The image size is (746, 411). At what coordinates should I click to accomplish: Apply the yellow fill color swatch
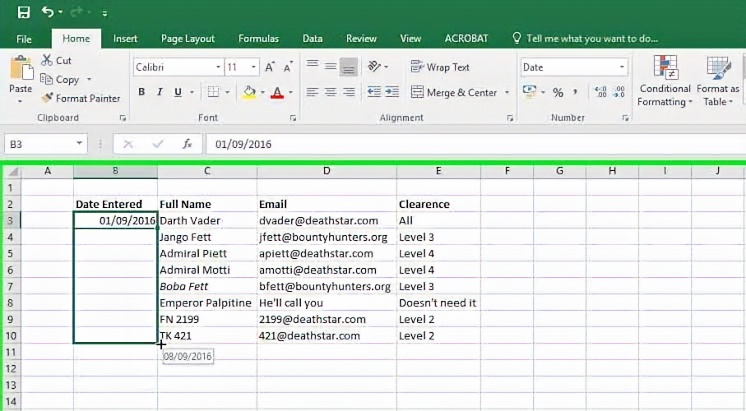pyautogui.click(x=249, y=92)
